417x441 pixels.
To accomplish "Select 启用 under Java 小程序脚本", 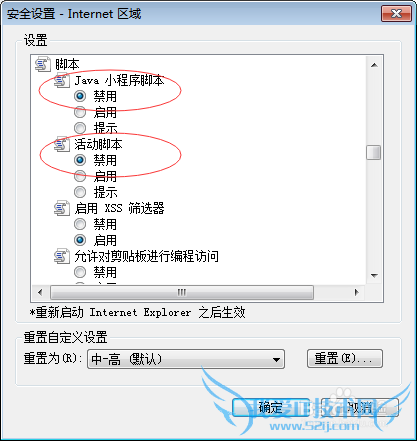I will (x=80, y=112).
